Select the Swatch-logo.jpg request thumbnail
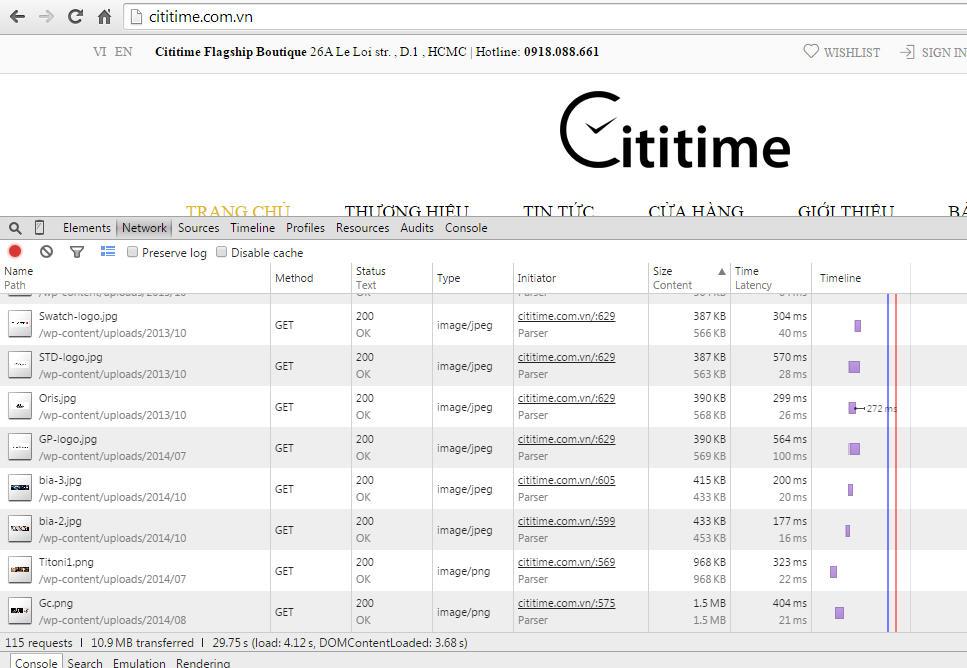Image resolution: width=967 pixels, height=668 pixels. [x=20, y=324]
